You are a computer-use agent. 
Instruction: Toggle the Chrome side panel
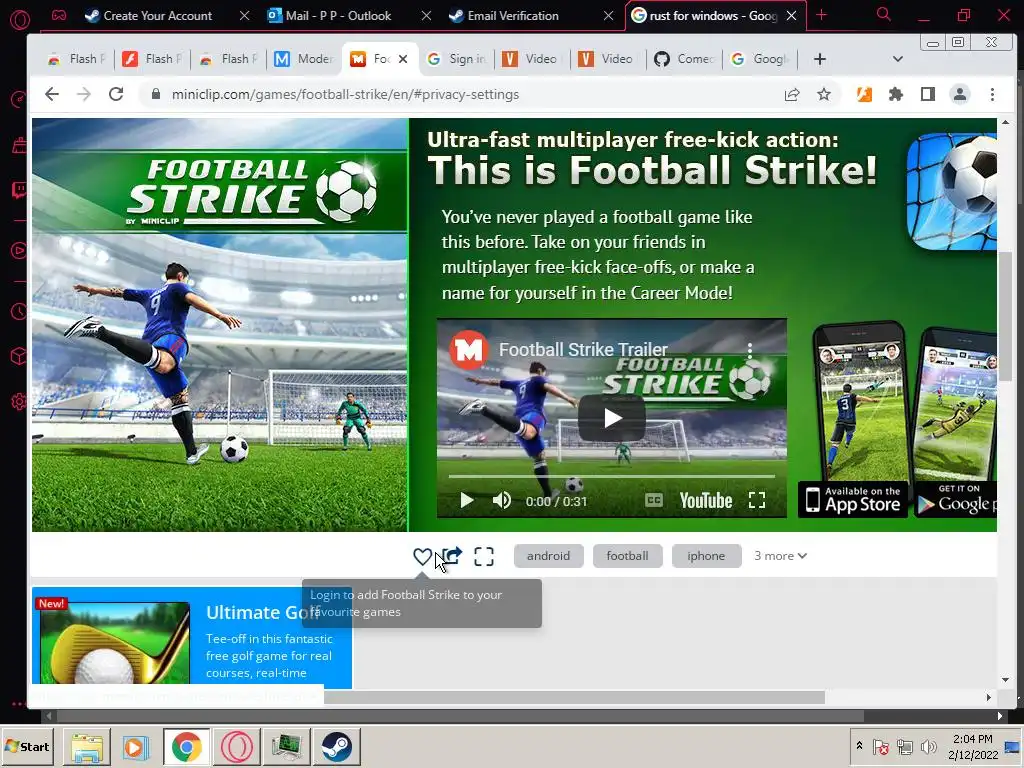point(927,95)
